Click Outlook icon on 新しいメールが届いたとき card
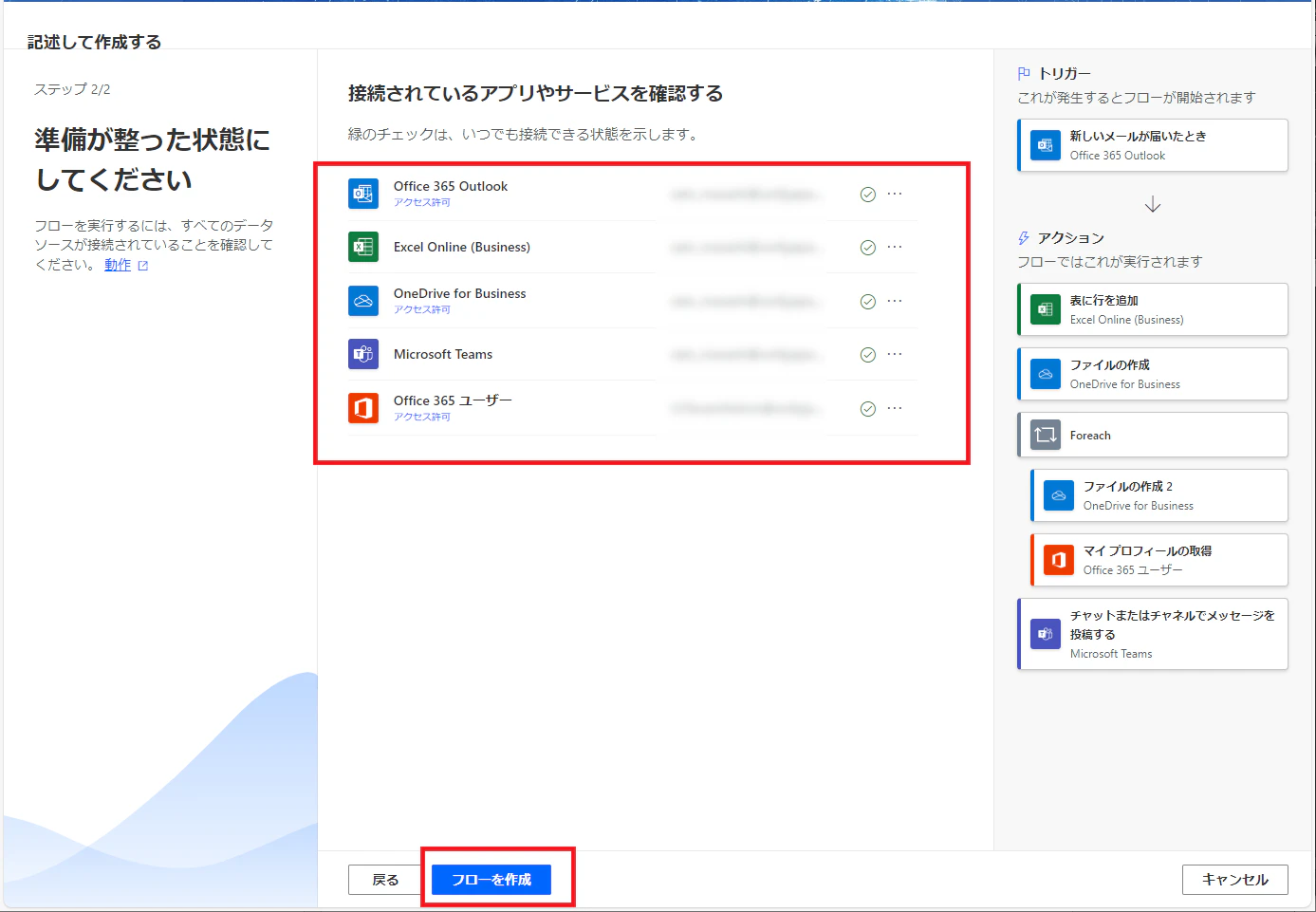 coord(1046,145)
